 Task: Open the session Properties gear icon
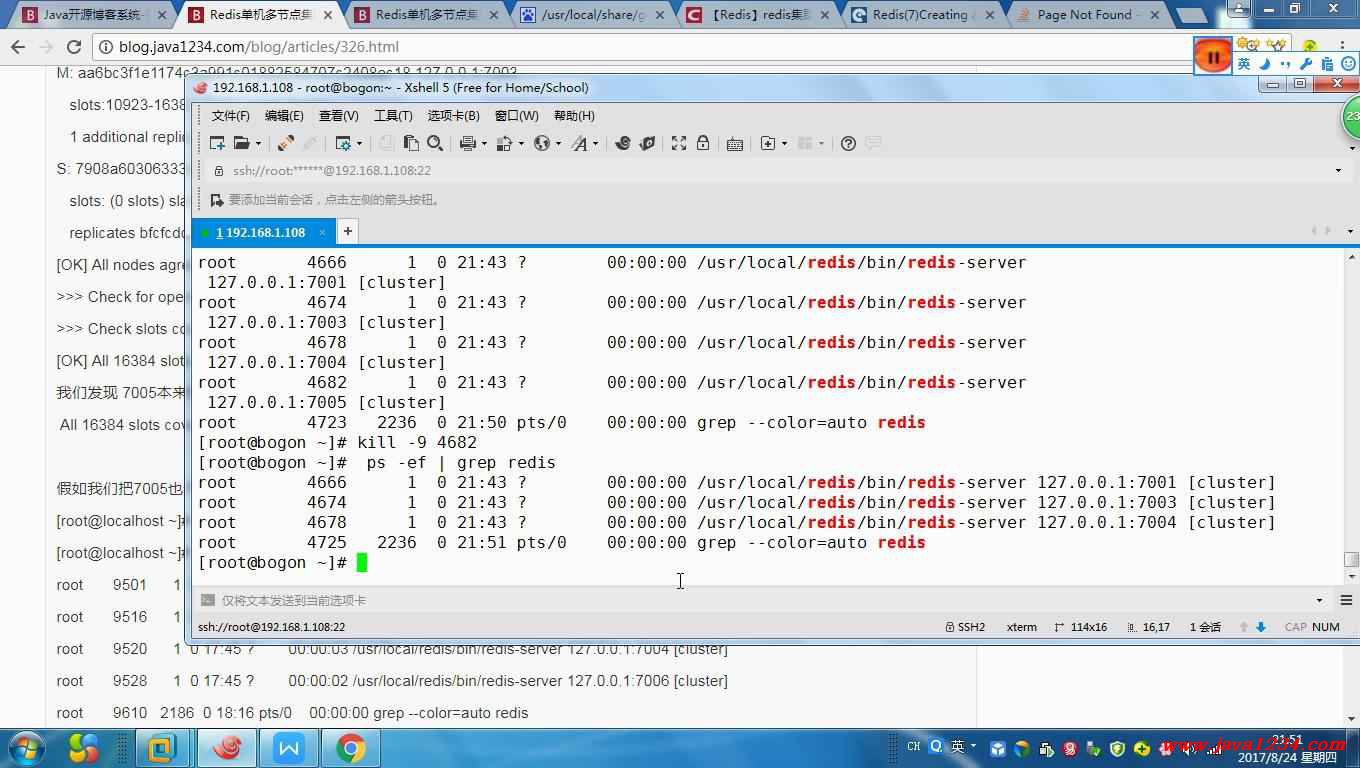click(343, 143)
